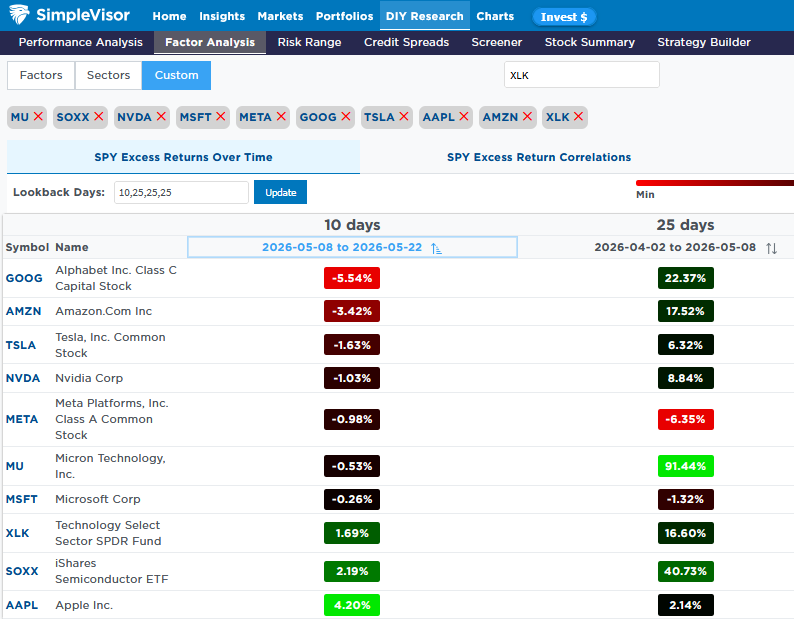Select the Custom view button

click(x=176, y=75)
